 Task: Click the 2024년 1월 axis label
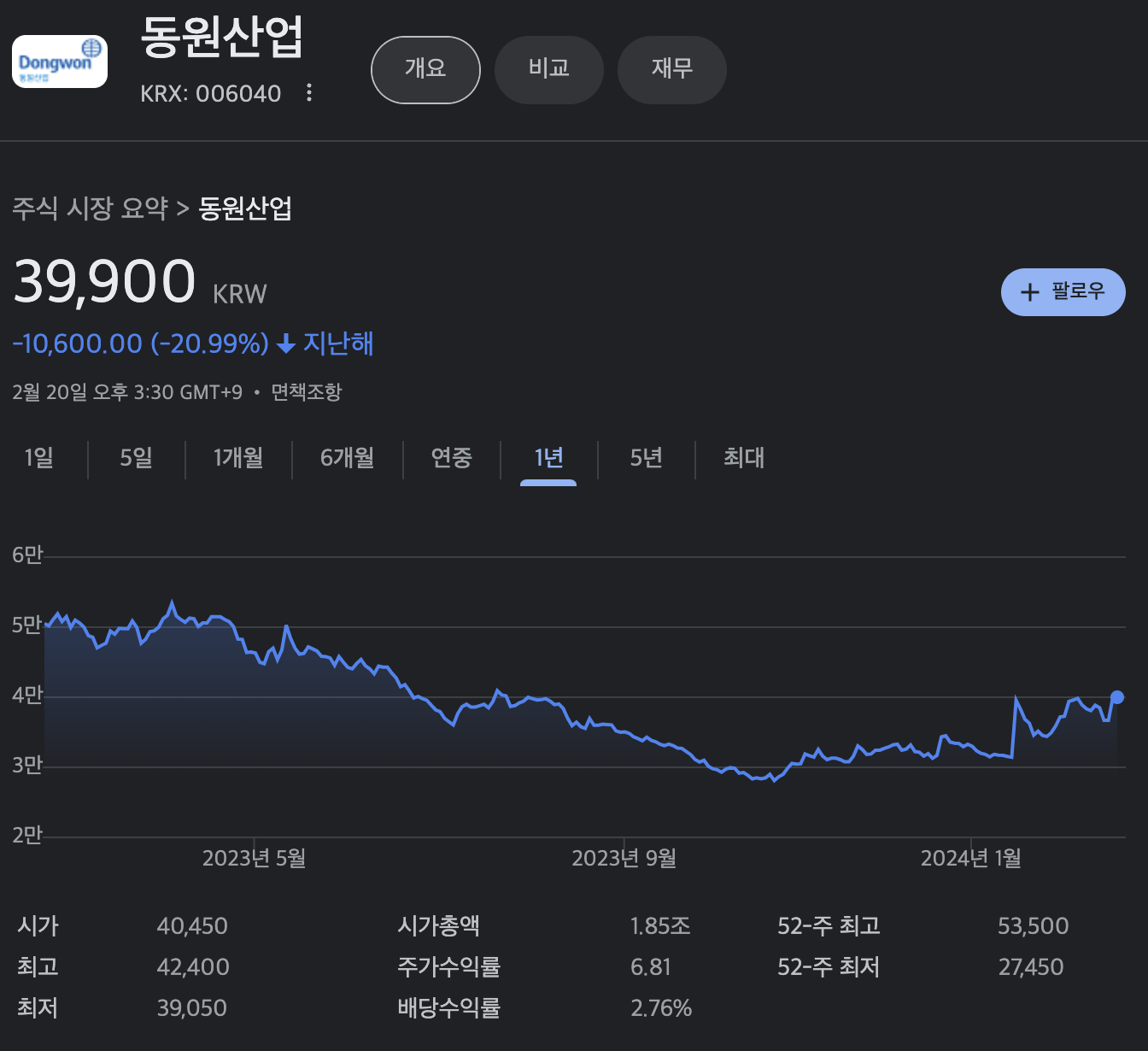point(970,859)
